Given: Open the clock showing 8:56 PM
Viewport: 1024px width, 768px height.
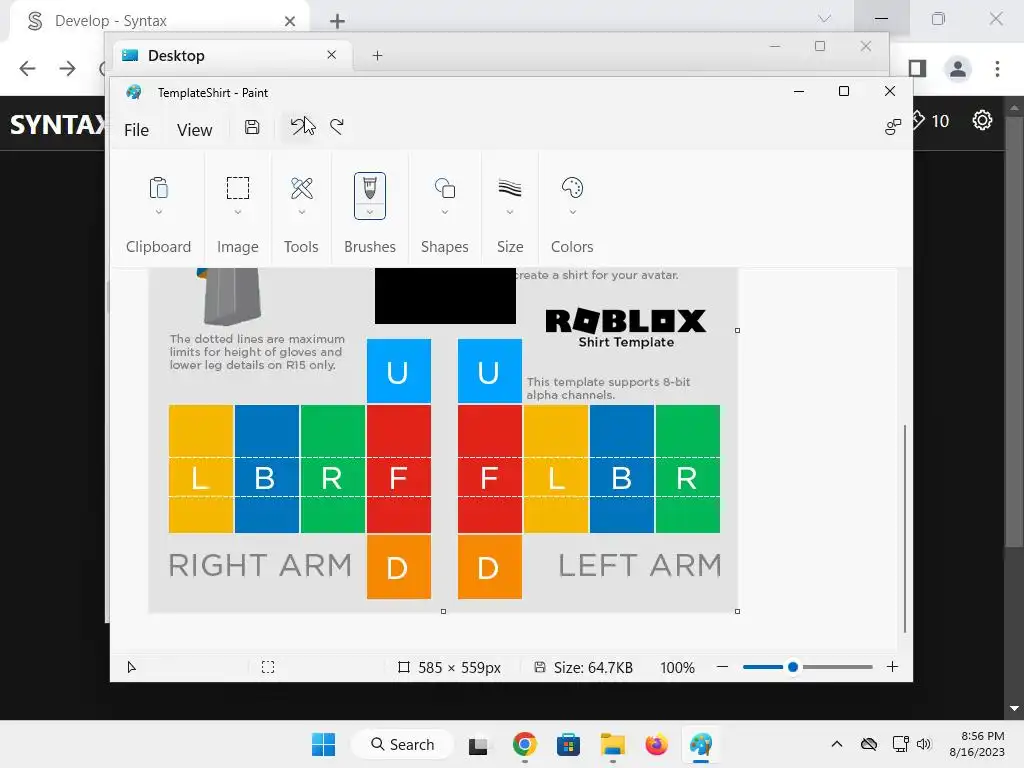Looking at the screenshot, I should (976, 744).
